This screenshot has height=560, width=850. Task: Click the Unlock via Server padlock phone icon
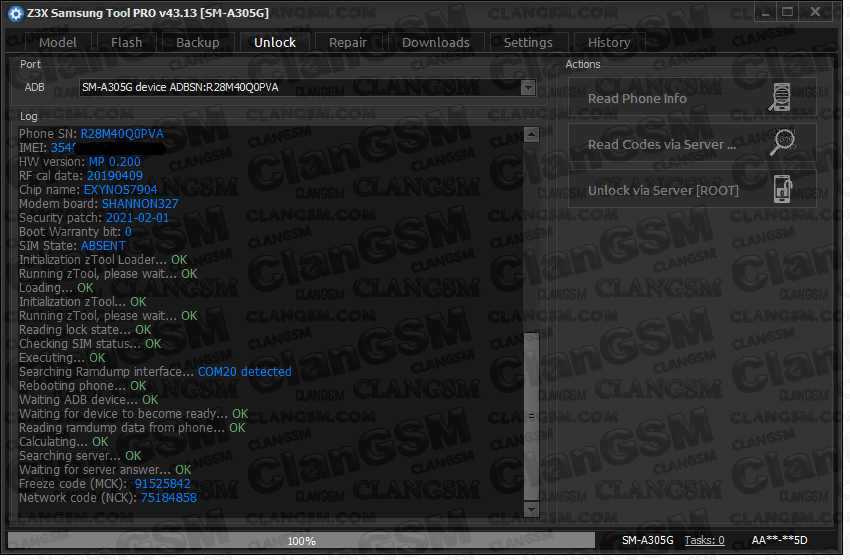782,189
